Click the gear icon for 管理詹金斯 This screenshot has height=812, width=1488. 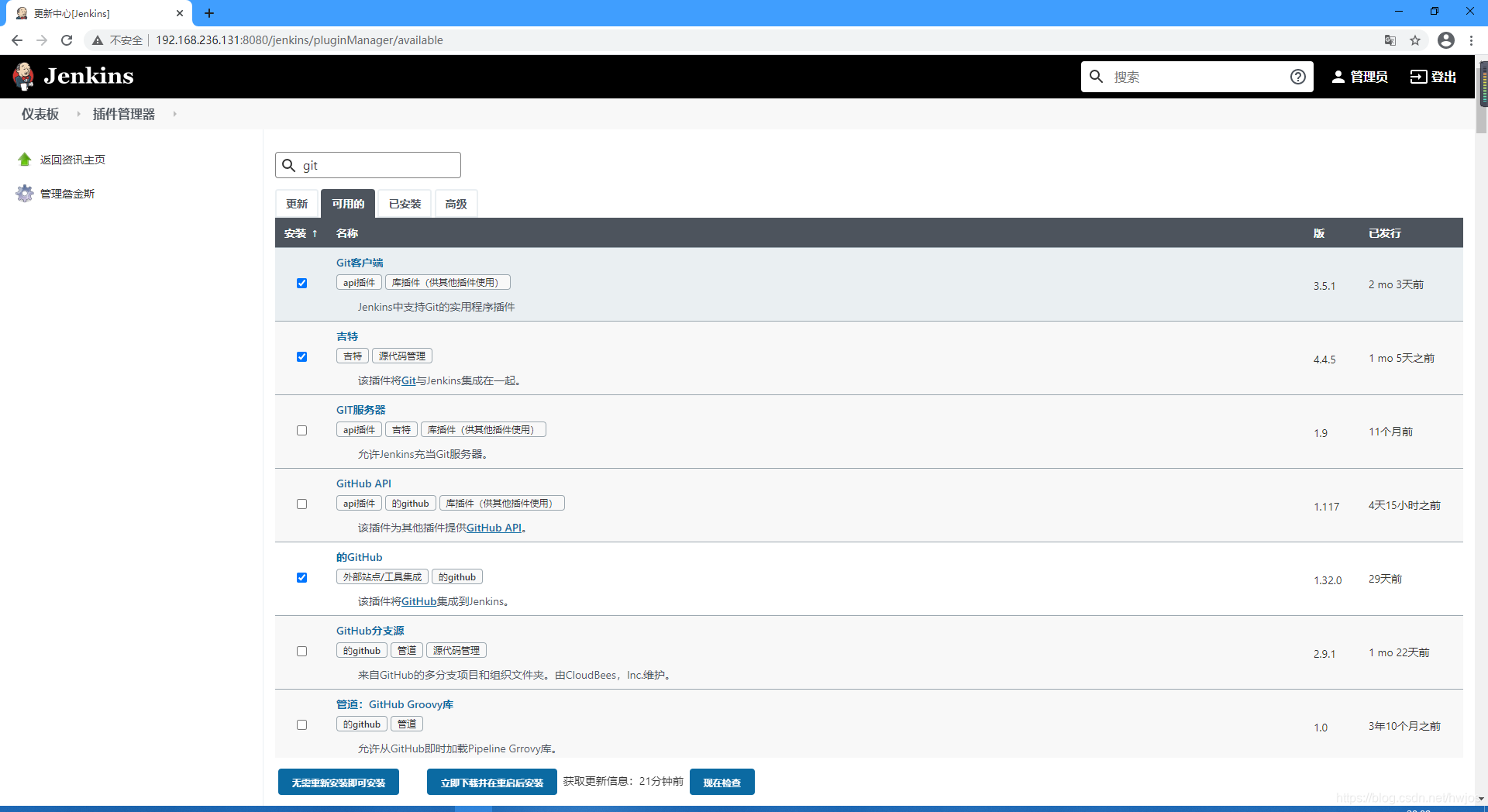(x=25, y=194)
